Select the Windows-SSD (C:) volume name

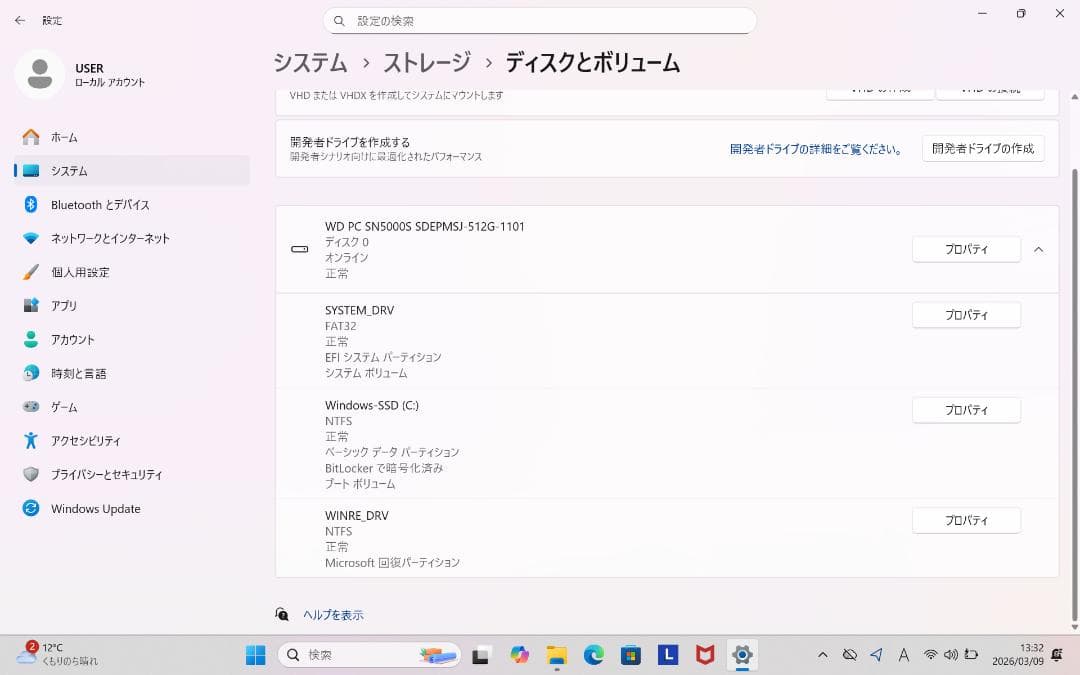pos(372,406)
